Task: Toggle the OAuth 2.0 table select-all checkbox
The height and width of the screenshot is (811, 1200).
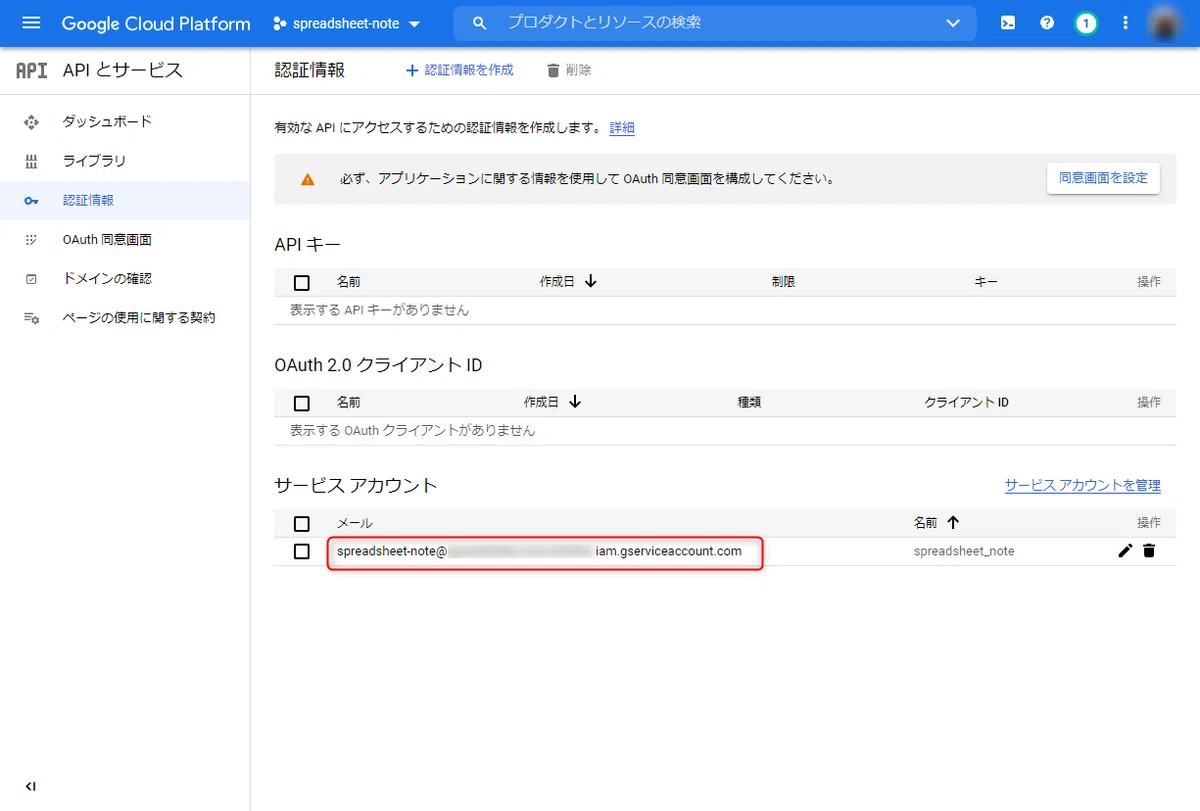Action: [x=302, y=403]
